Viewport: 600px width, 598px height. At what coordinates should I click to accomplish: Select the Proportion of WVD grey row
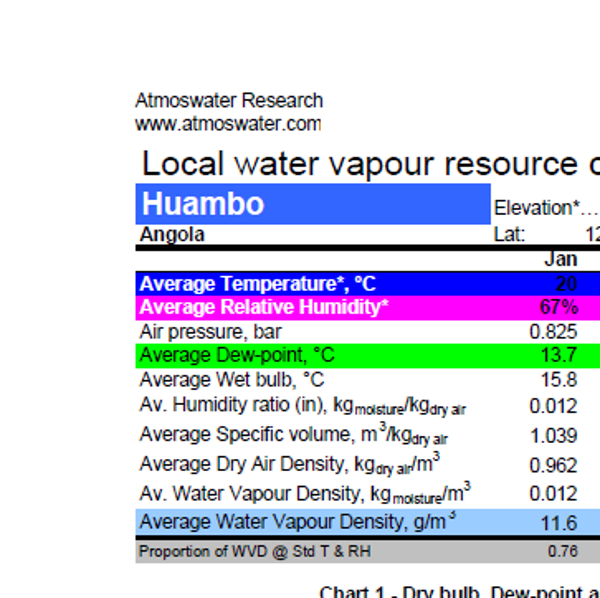point(368,552)
